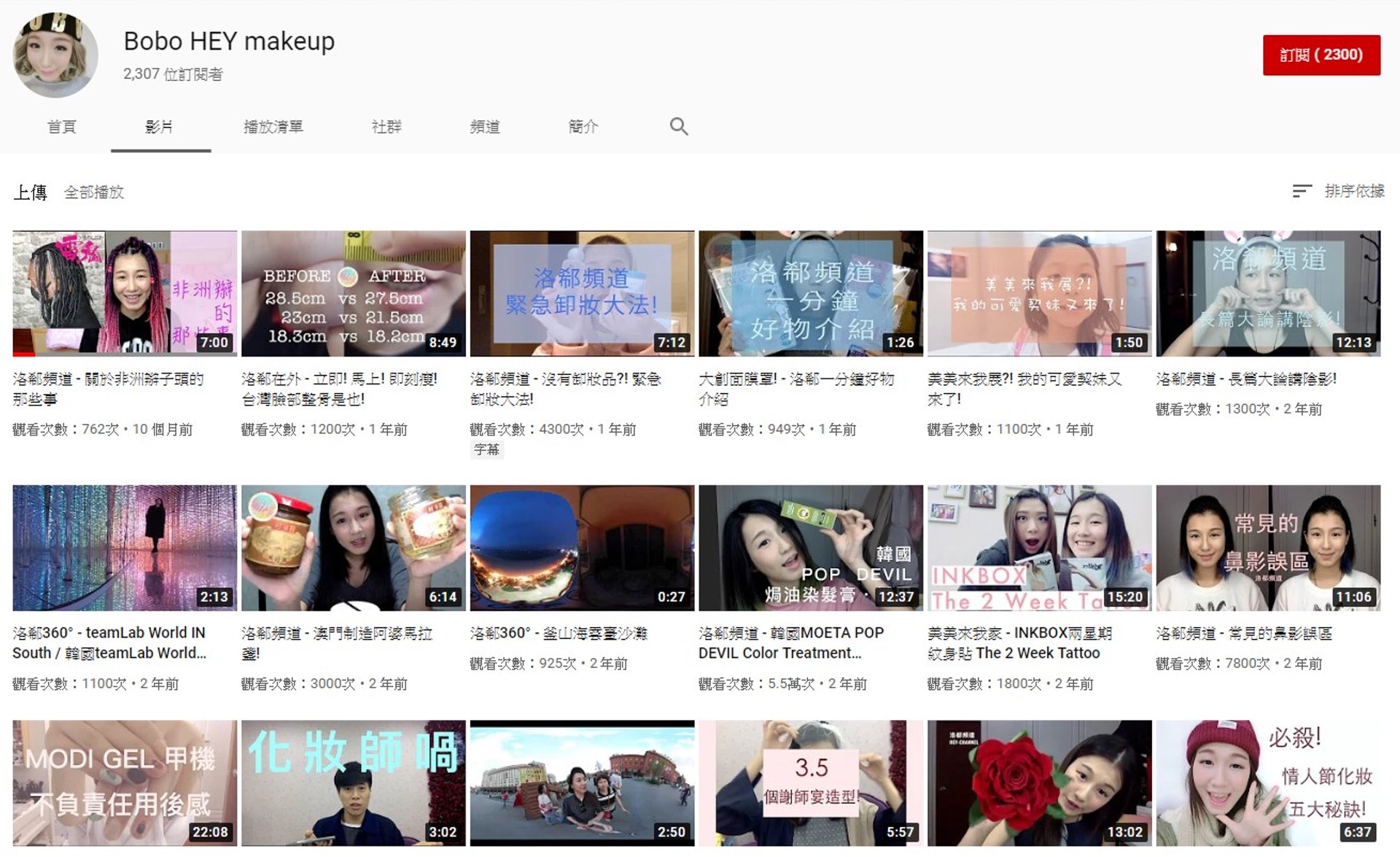Open the 常見的鼻影誤區 video thumbnail
The image size is (1400, 857).
click(1267, 548)
